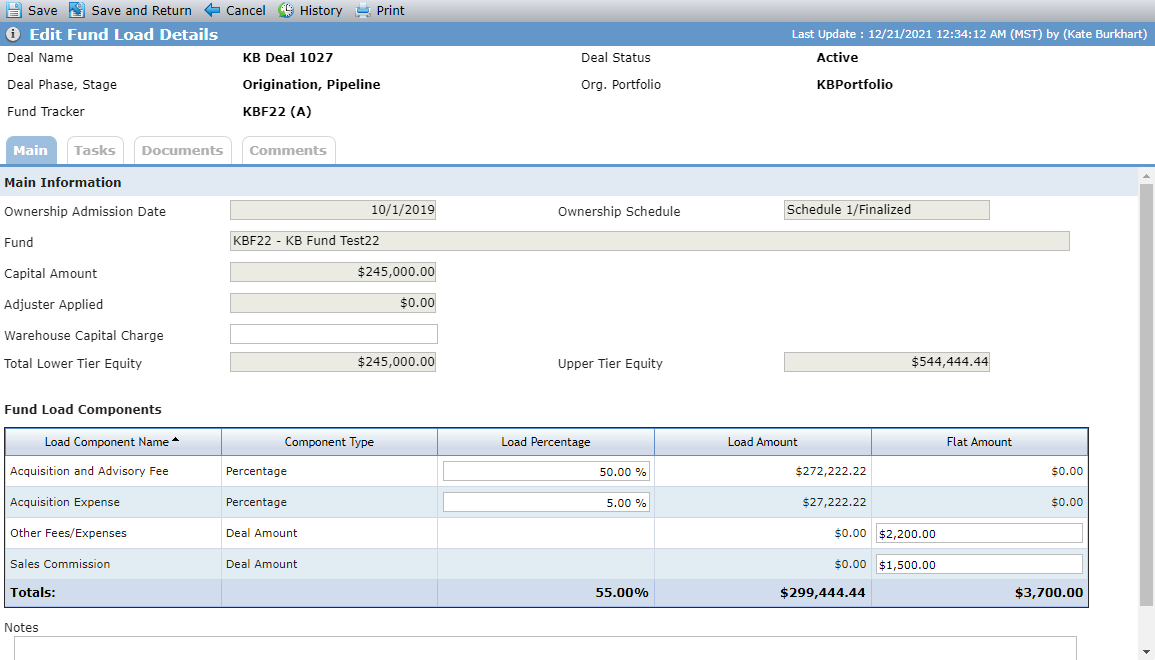Image resolution: width=1155 pixels, height=660 pixels.
Task: Click the Active deal status value
Action: tap(838, 57)
